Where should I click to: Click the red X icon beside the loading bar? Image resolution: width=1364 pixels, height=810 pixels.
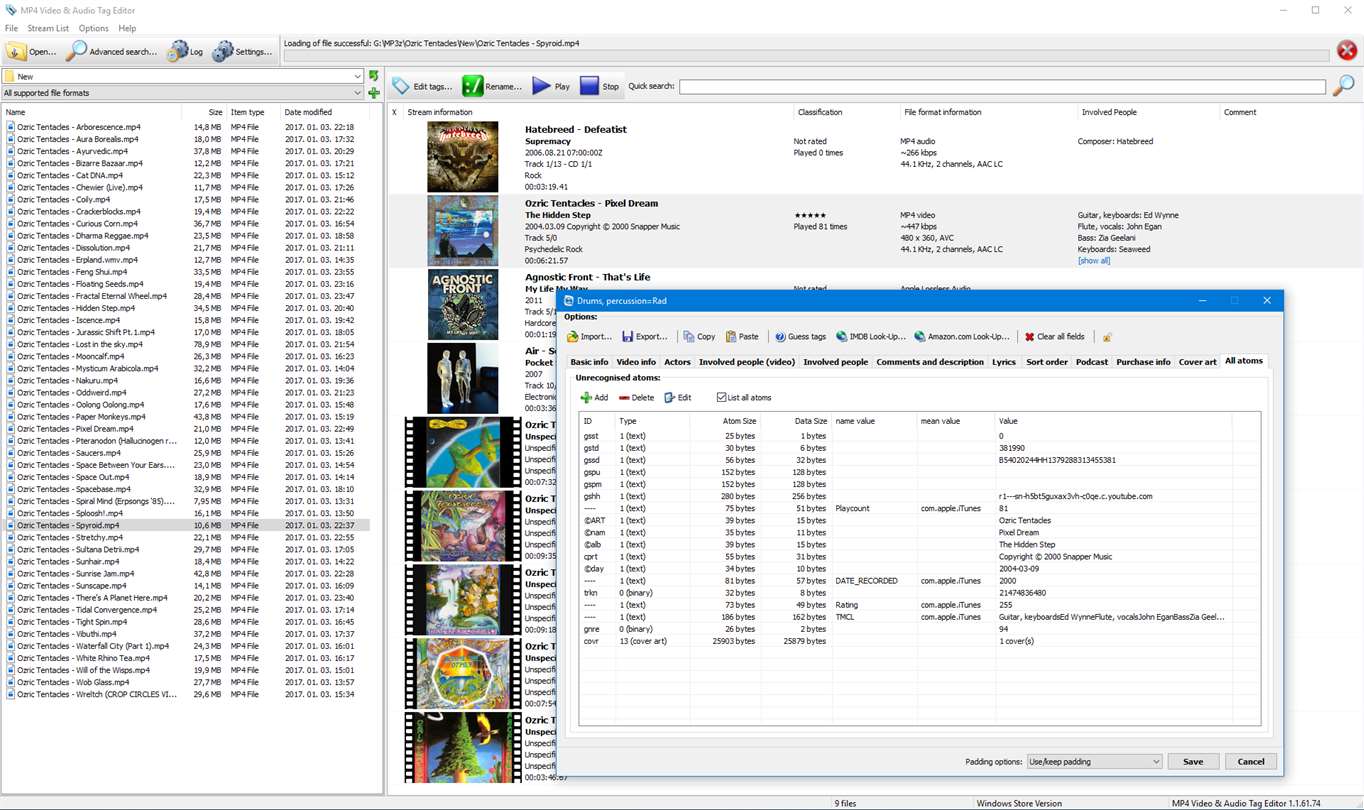click(x=1347, y=51)
